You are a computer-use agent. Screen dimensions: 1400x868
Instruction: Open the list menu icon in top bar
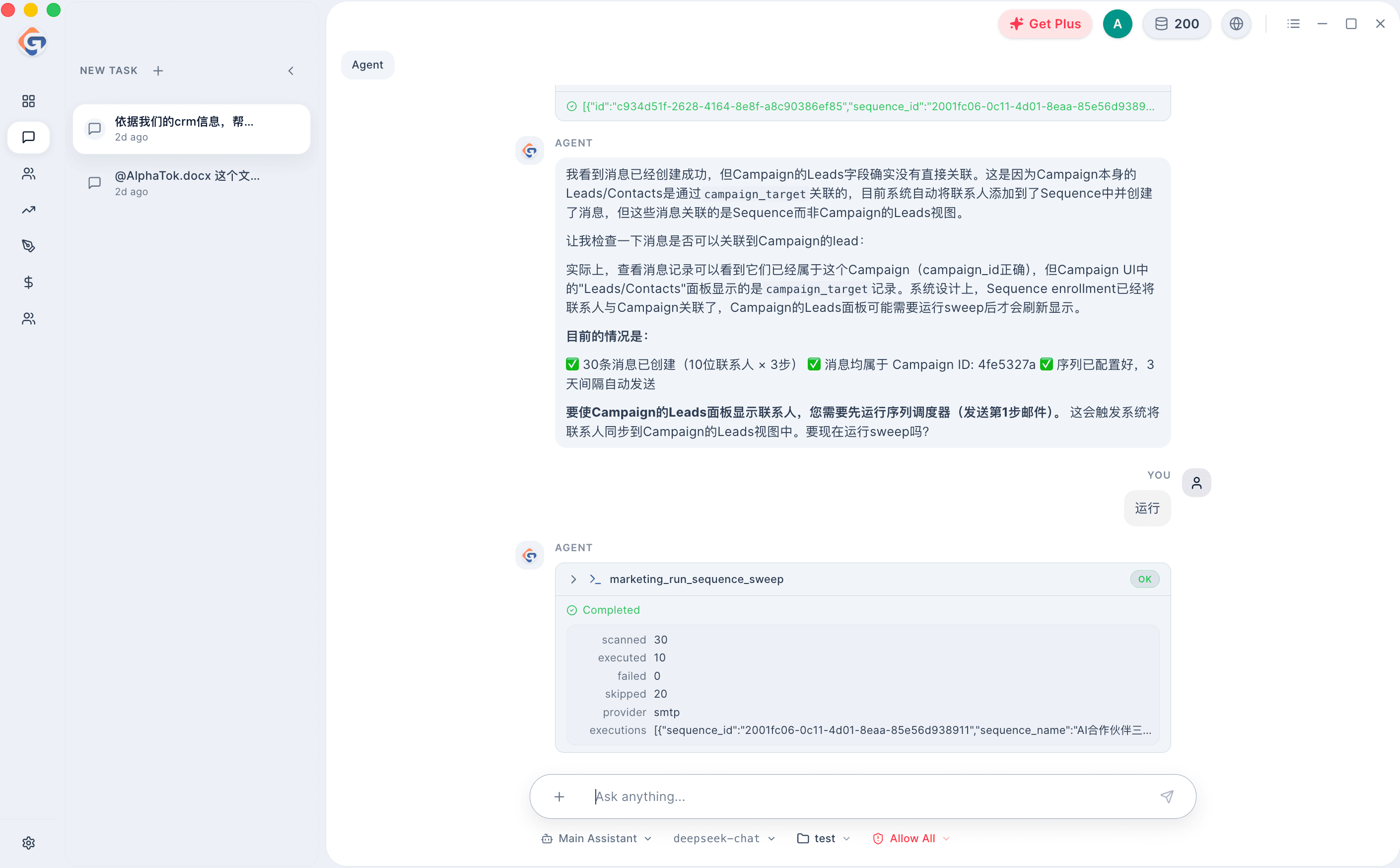(x=1293, y=23)
